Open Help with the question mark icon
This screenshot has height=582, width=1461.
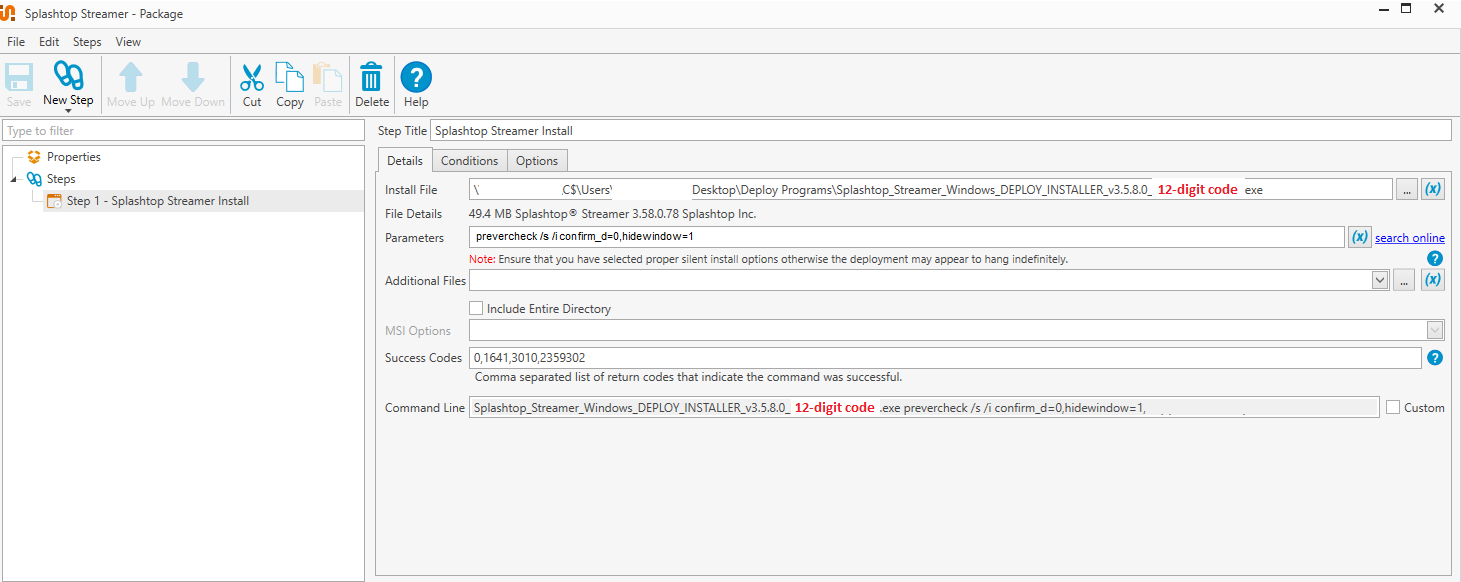(x=416, y=77)
